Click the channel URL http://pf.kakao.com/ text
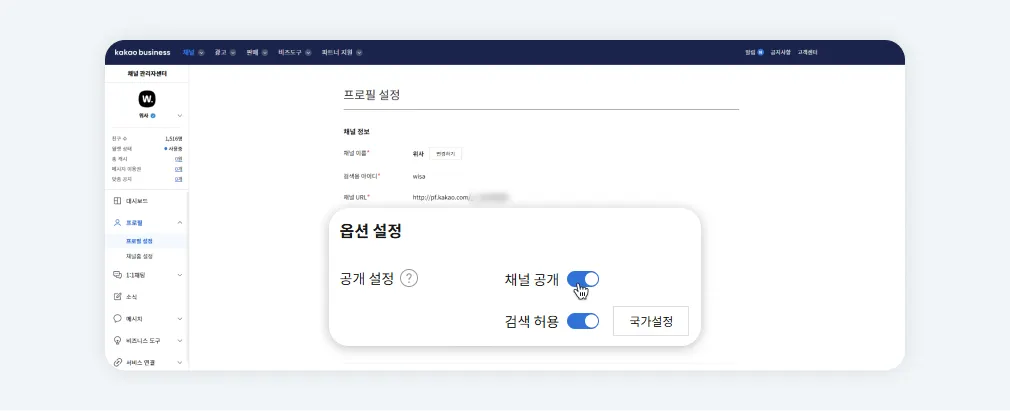1010x411 pixels. click(x=441, y=197)
